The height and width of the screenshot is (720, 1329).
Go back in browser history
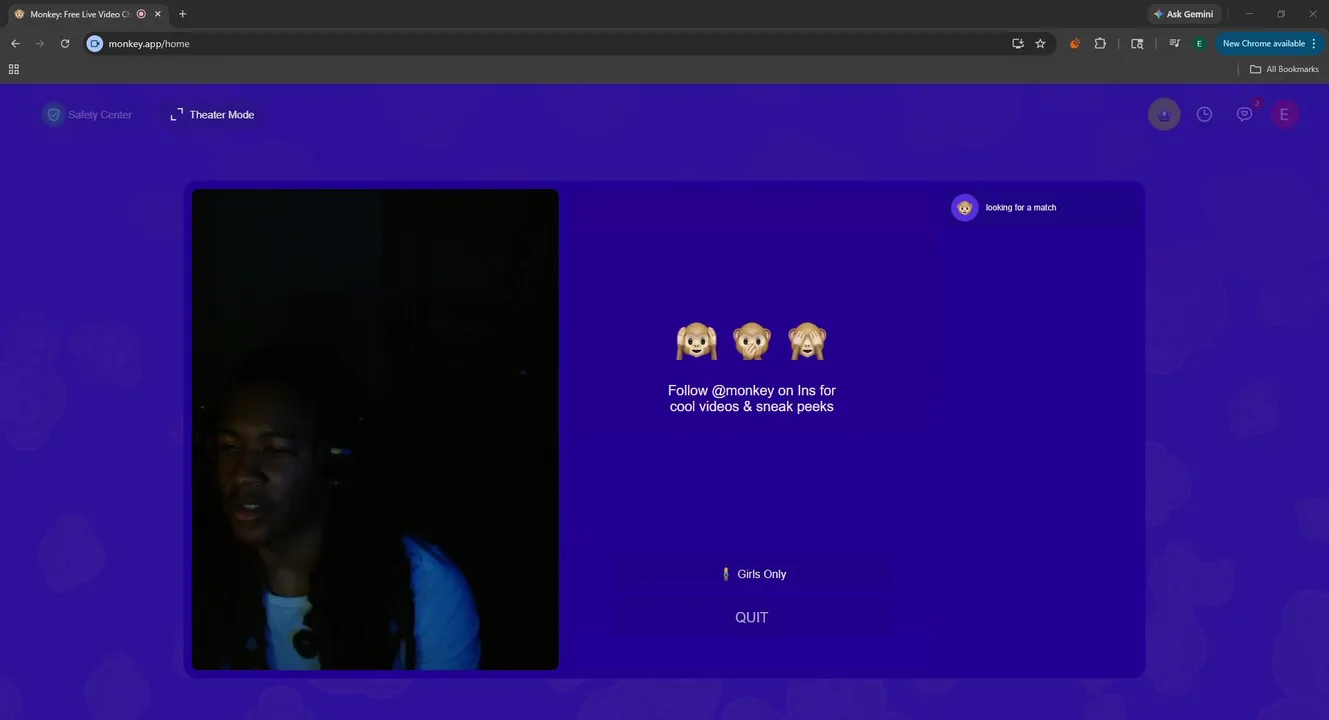(15, 44)
